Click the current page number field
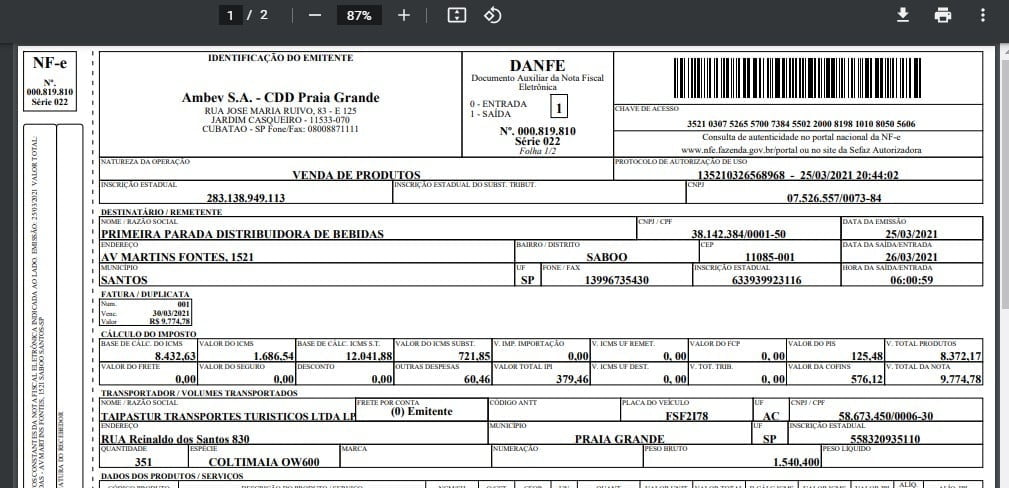The height and width of the screenshot is (488, 1009). point(231,15)
